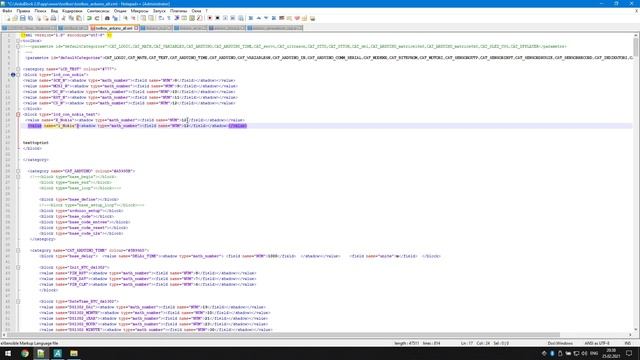
Task: Toggle macro recording with the red dot
Action: (x=209, y=18)
